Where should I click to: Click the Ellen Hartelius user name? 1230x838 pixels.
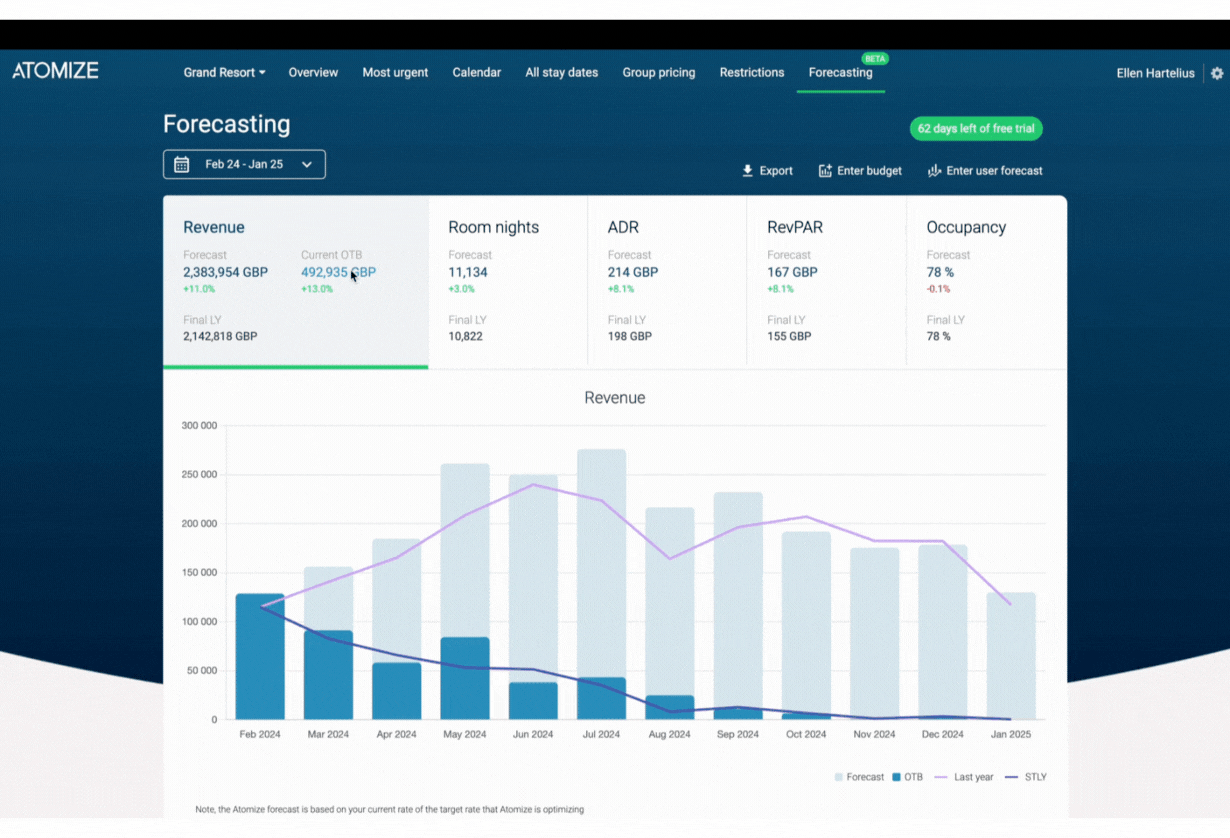[1155, 73]
